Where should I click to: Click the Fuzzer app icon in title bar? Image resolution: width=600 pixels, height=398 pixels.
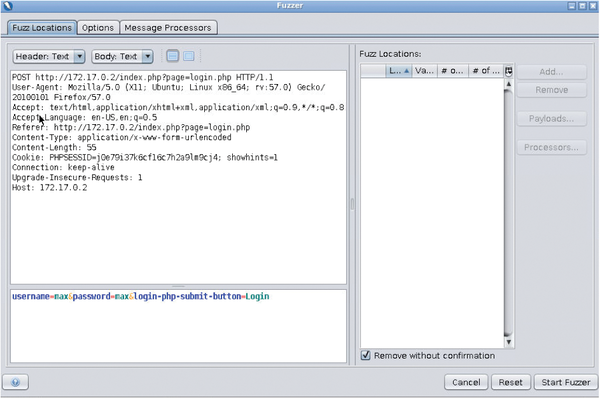coord(7,6)
